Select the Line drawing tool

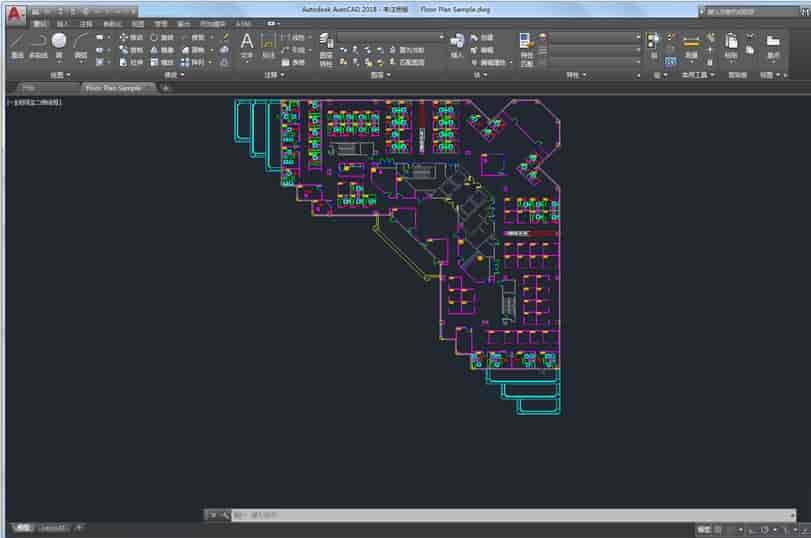[x=17, y=46]
